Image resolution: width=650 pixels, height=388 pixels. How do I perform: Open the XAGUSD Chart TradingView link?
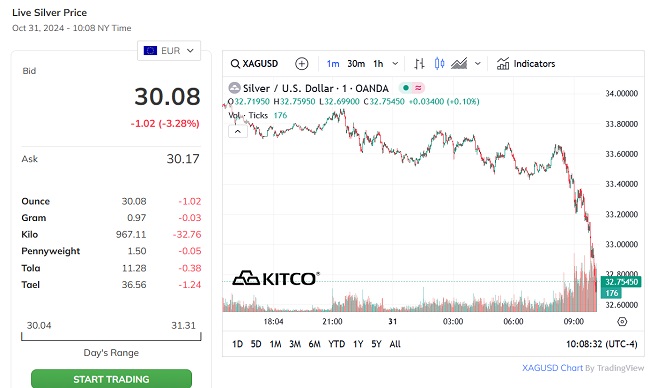click(552, 368)
